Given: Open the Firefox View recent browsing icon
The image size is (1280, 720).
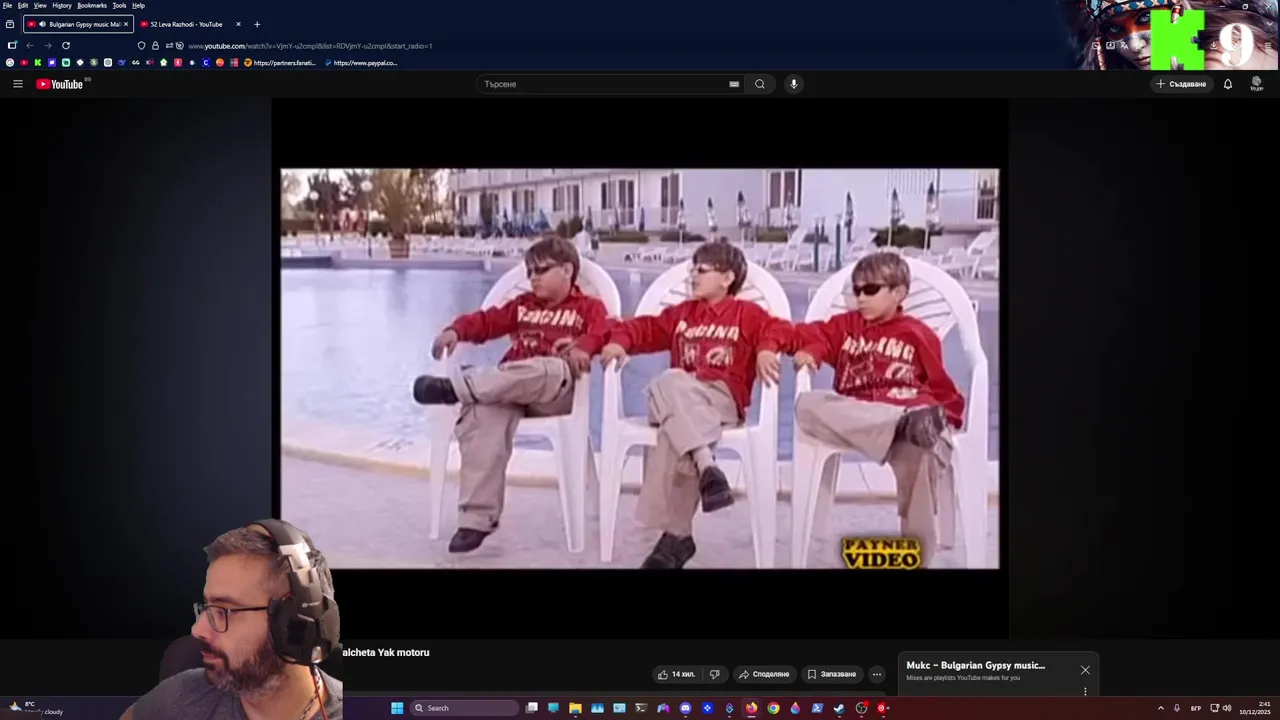Looking at the screenshot, I should click(10, 24).
